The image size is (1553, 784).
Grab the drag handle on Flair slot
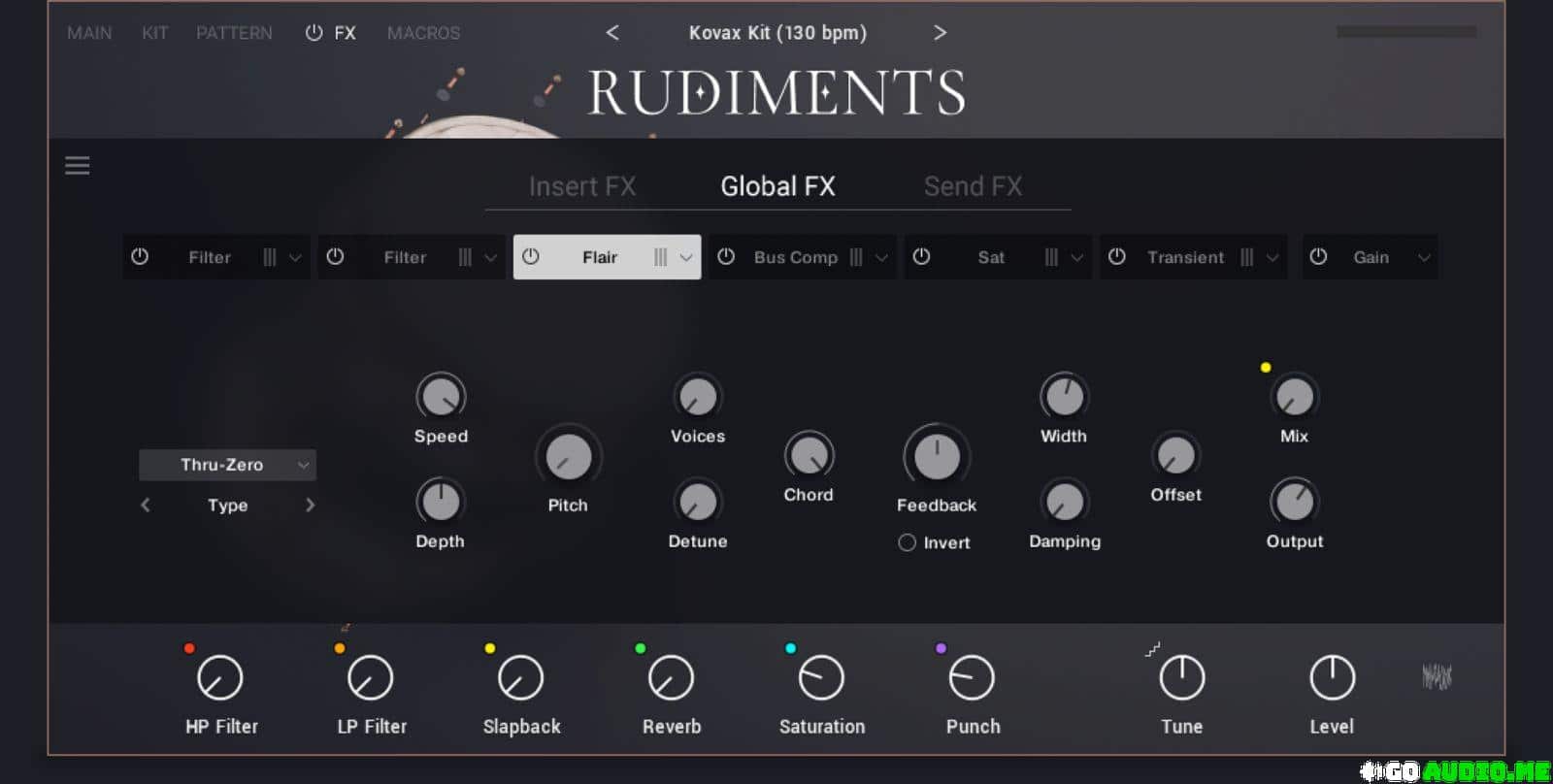point(660,257)
